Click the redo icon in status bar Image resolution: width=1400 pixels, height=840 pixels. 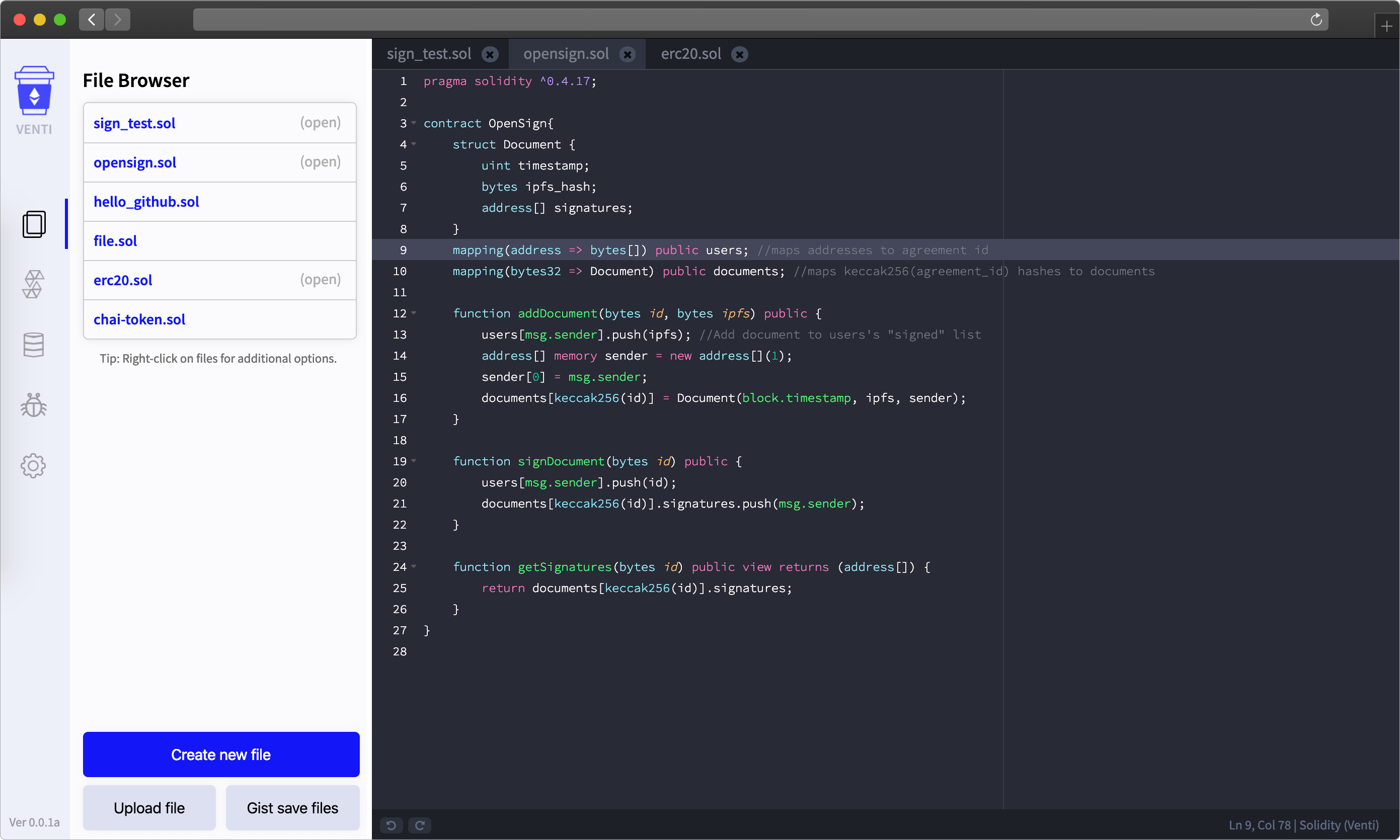420,825
